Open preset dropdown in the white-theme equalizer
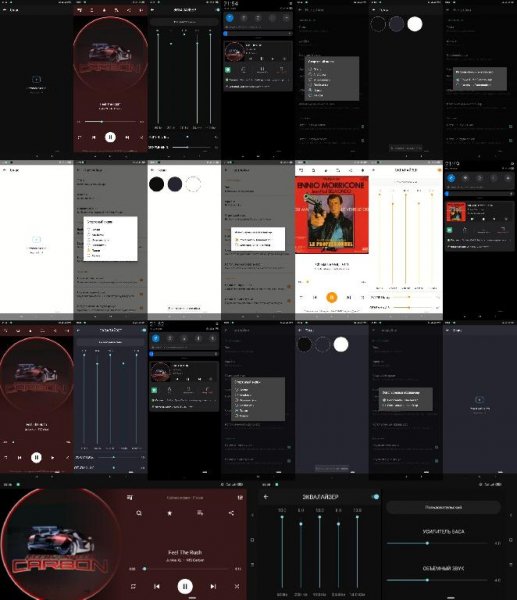 tap(406, 182)
